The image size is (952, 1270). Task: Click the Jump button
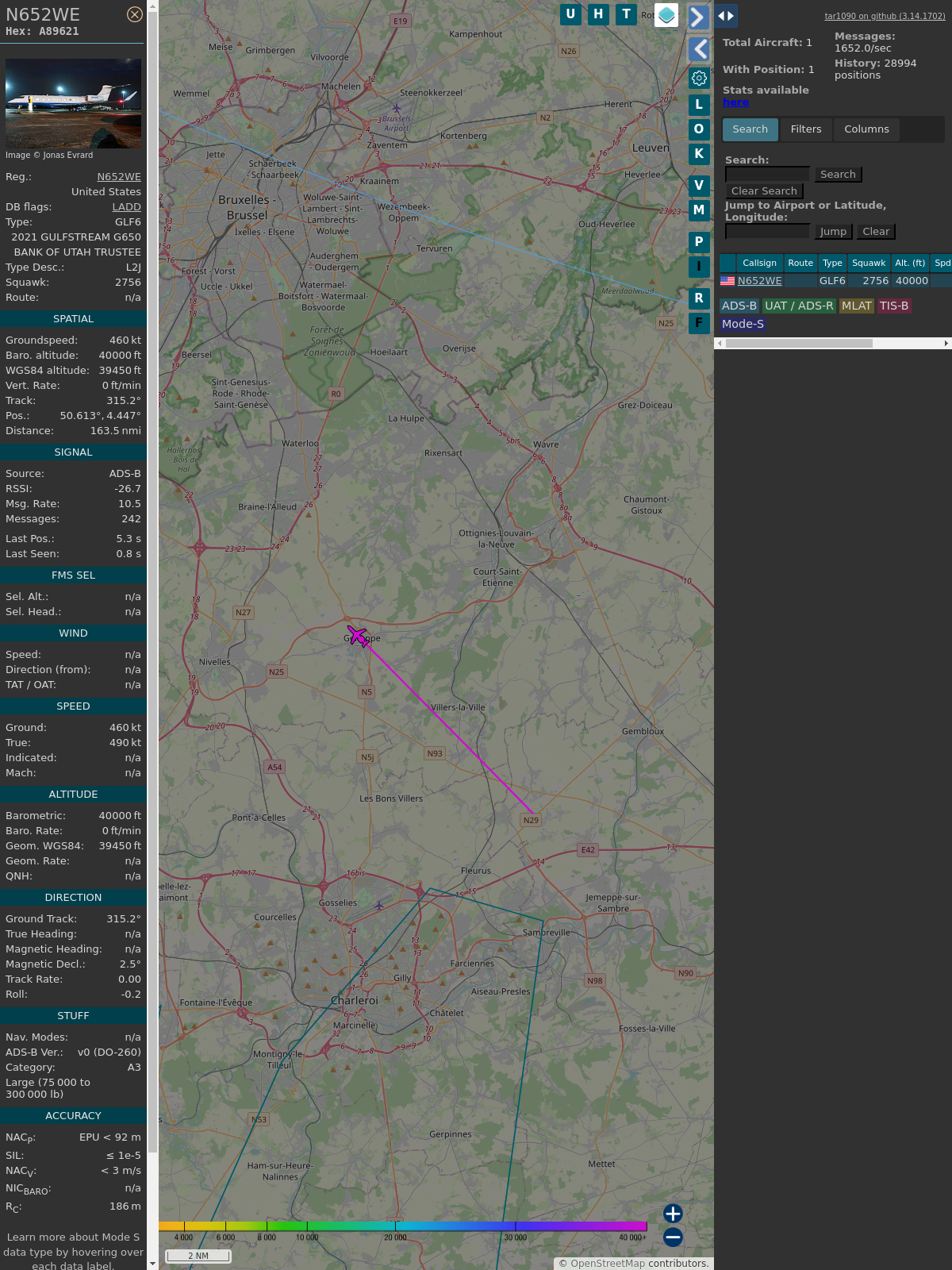point(833,232)
